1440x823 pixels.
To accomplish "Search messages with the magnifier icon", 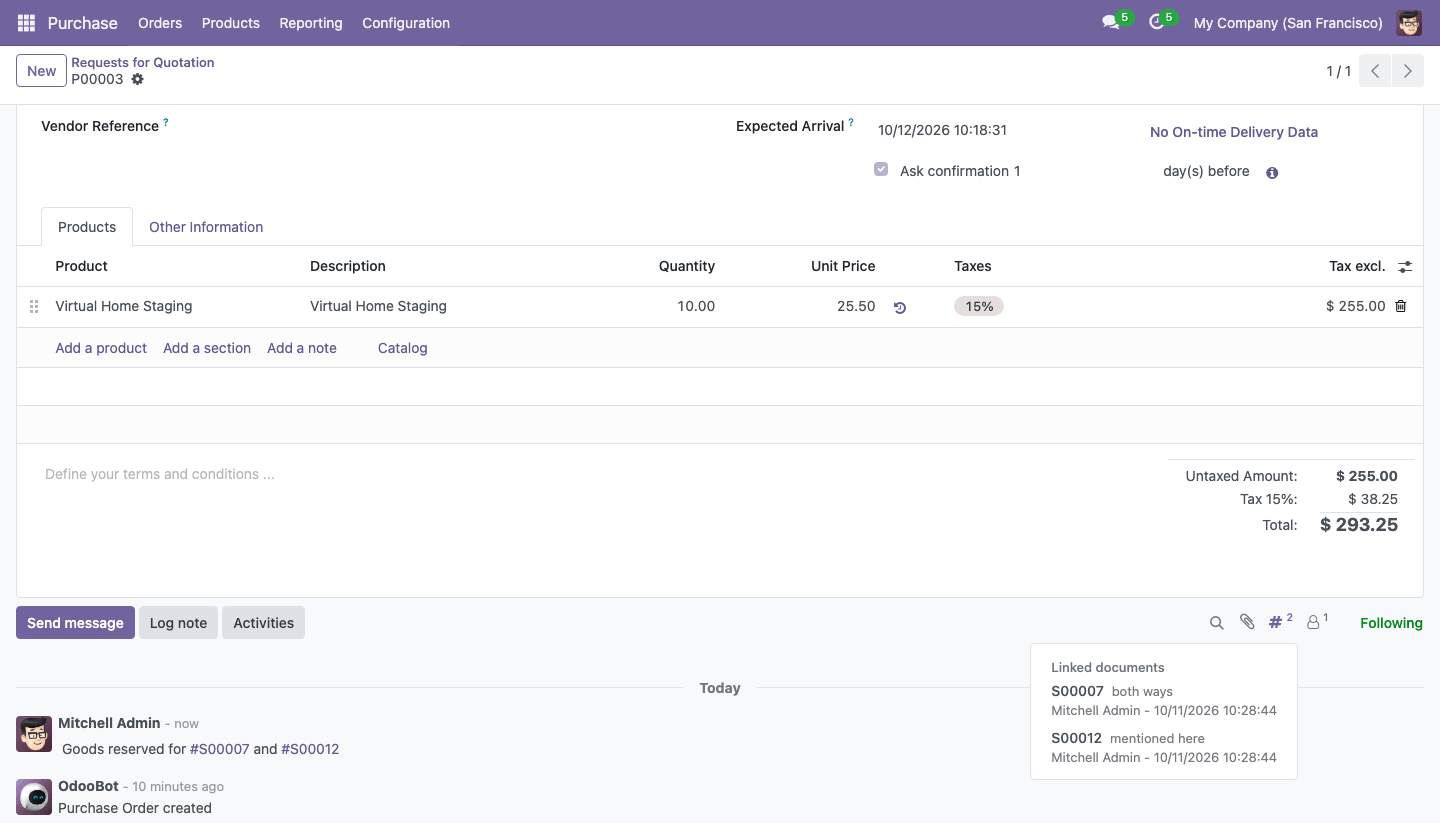I will point(1217,623).
